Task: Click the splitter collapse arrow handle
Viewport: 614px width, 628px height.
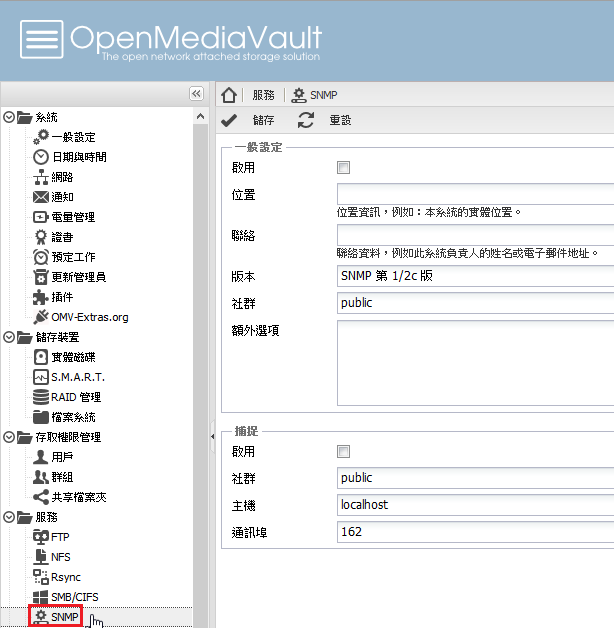Action: click(212, 437)
